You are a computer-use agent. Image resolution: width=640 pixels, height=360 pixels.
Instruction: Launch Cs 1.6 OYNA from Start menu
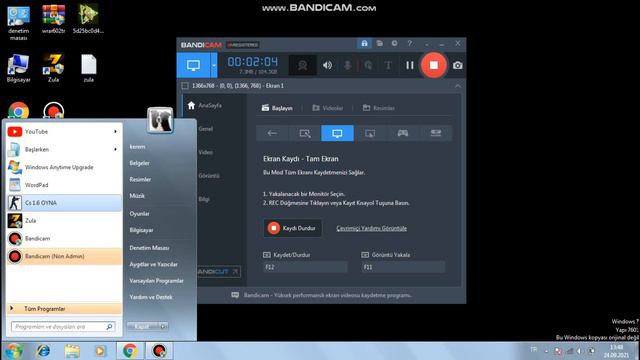pos(64,203)
